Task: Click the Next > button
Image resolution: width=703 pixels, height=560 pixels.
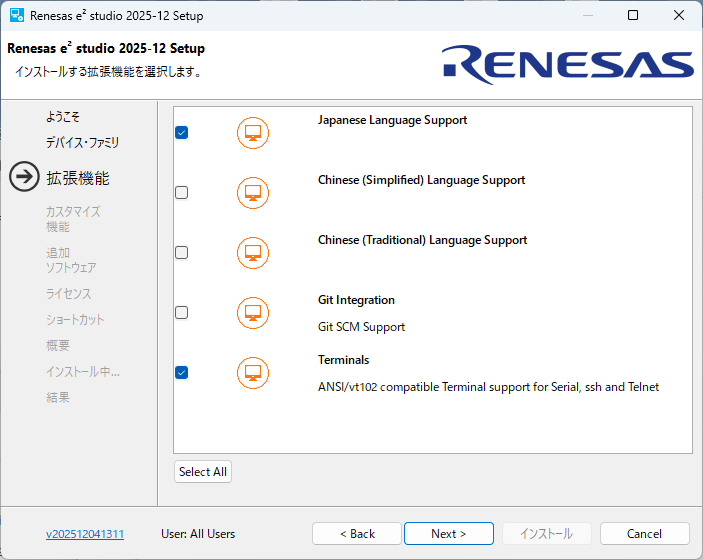Action: pyautogui.click(x=448, y=534)
